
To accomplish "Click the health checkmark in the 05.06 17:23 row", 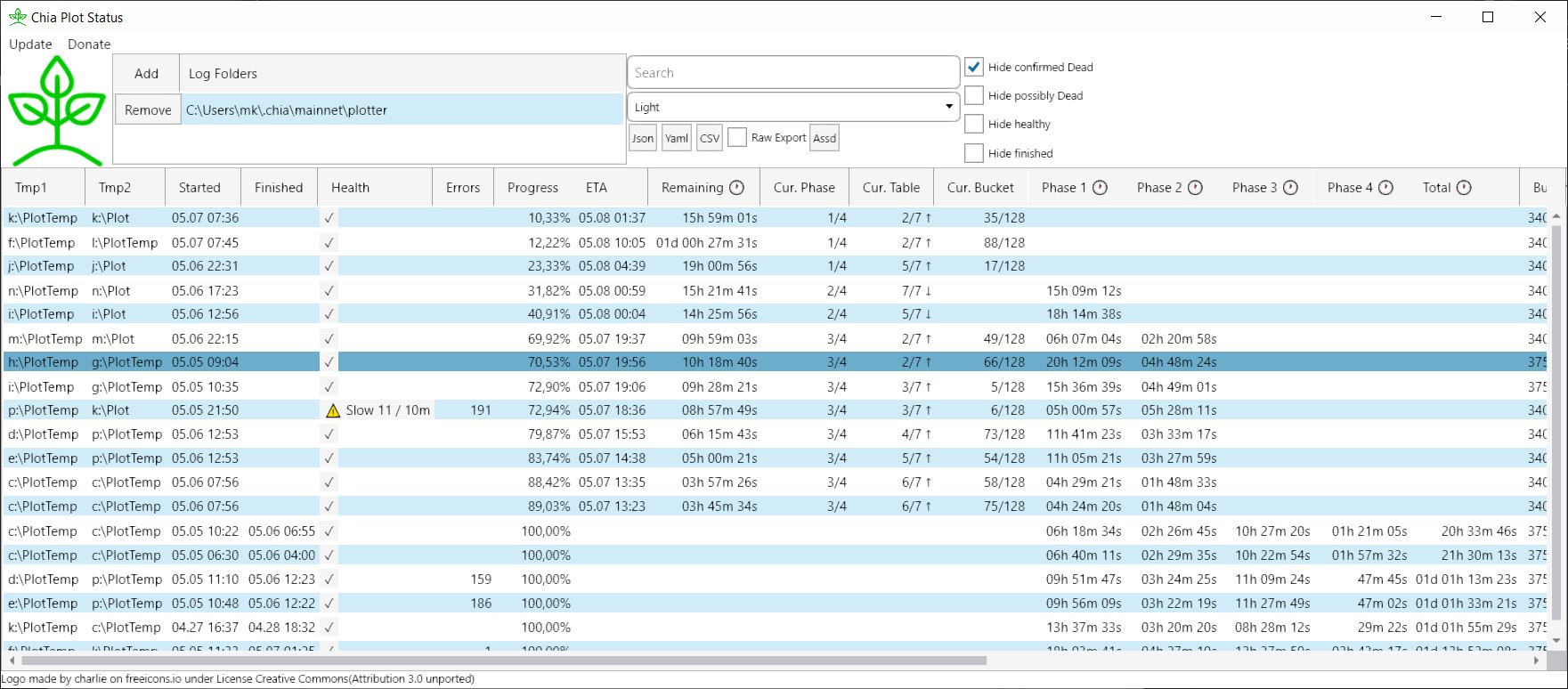I will [x=329, y=291].
